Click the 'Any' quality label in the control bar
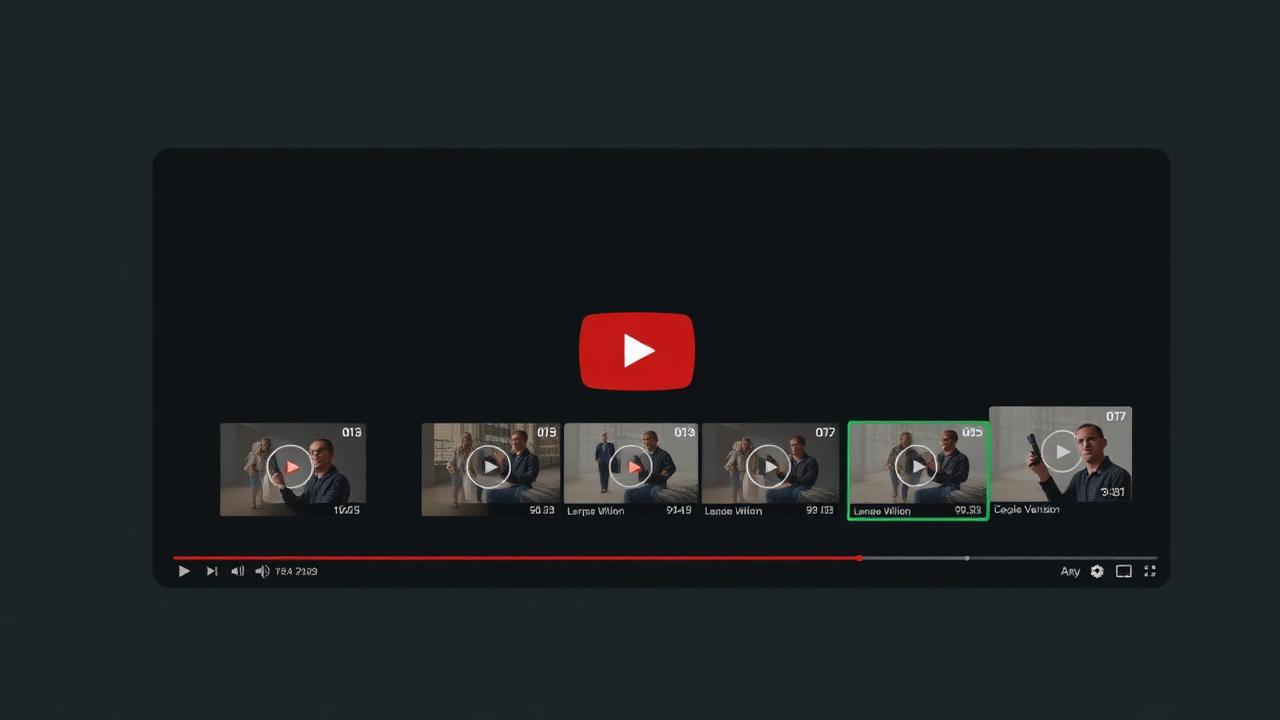 click(x=1070, y=571)
